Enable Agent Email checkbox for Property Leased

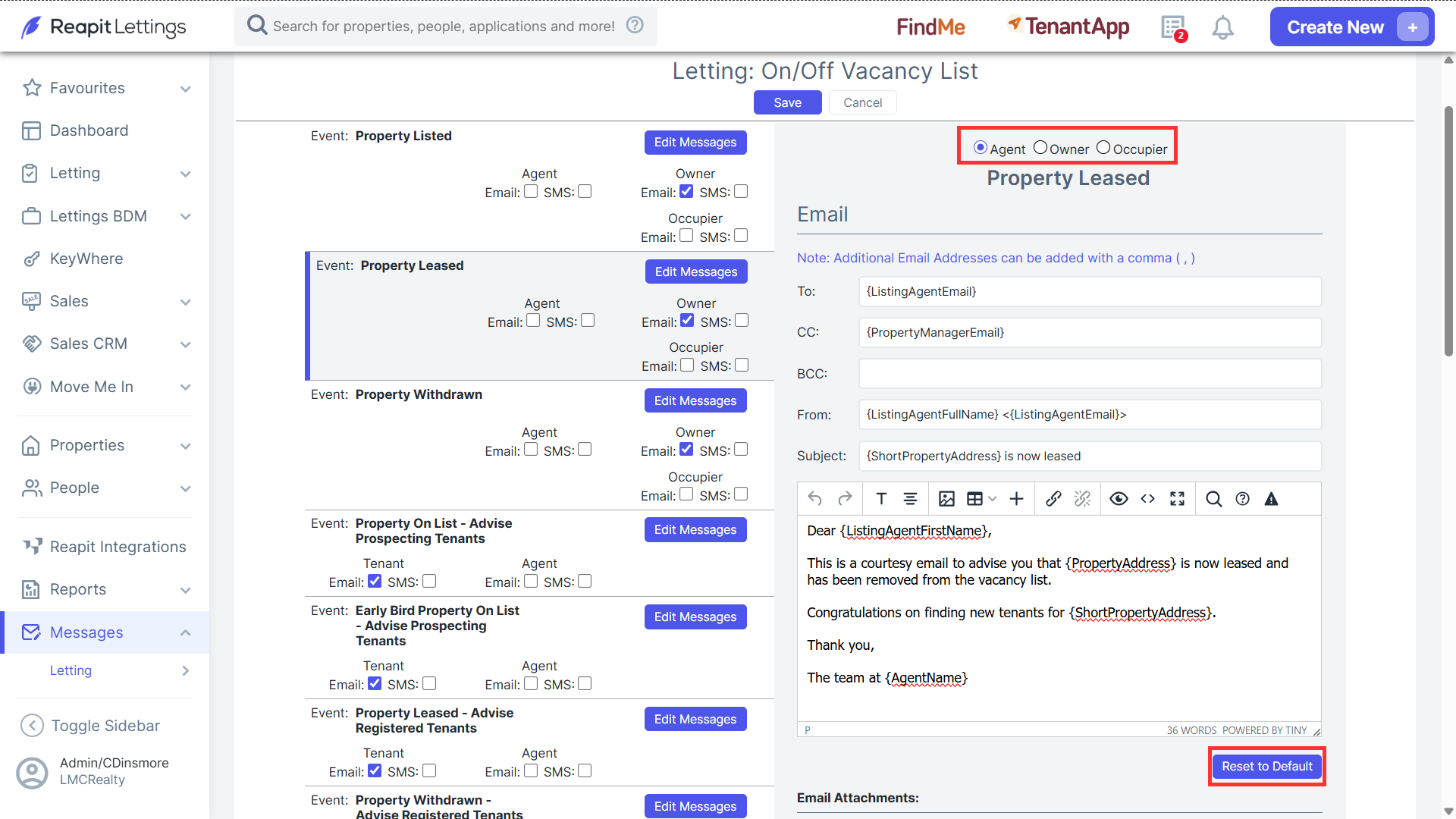(x=533, y=321)
